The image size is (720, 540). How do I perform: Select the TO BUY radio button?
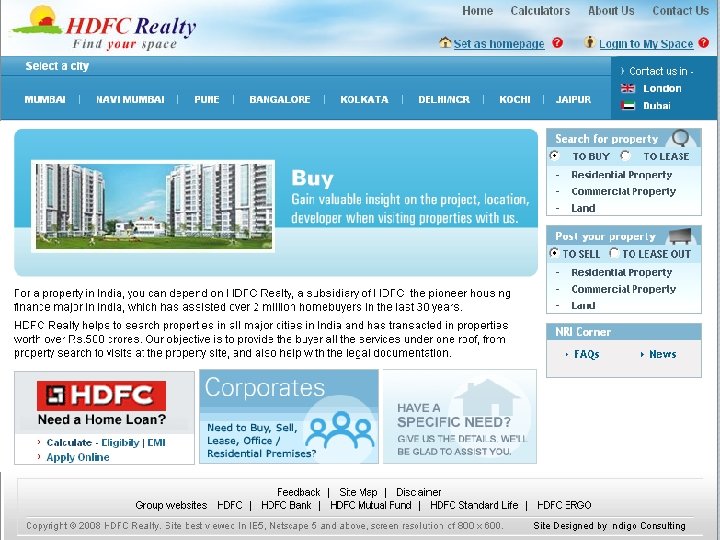point(555,156)
